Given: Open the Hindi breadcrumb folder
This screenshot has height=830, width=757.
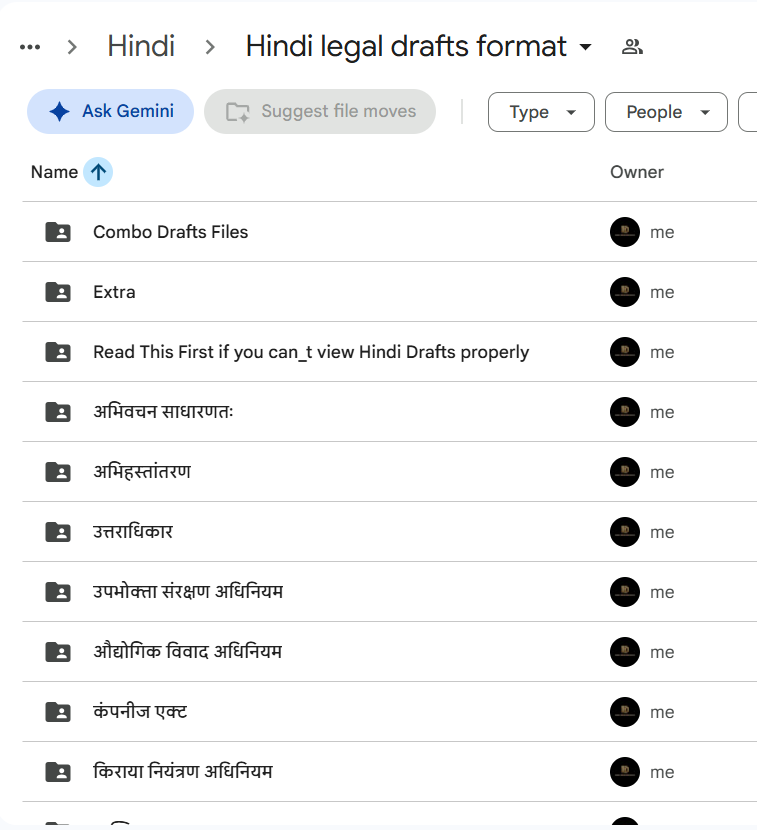Looking at the screenshot, I should click(x=141, y=46).
